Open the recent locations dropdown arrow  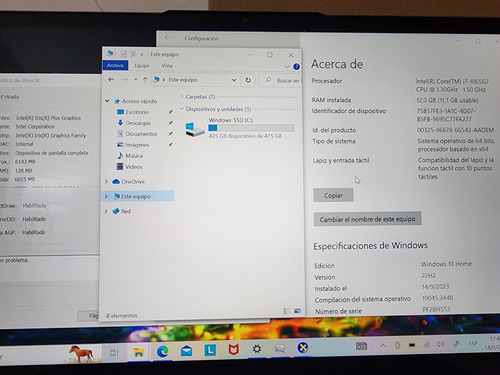point(136,80)
